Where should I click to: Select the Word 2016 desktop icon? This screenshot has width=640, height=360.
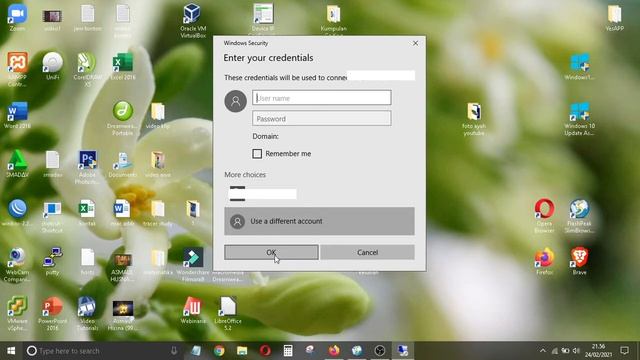pyautogui.click(x=17, y=115)
